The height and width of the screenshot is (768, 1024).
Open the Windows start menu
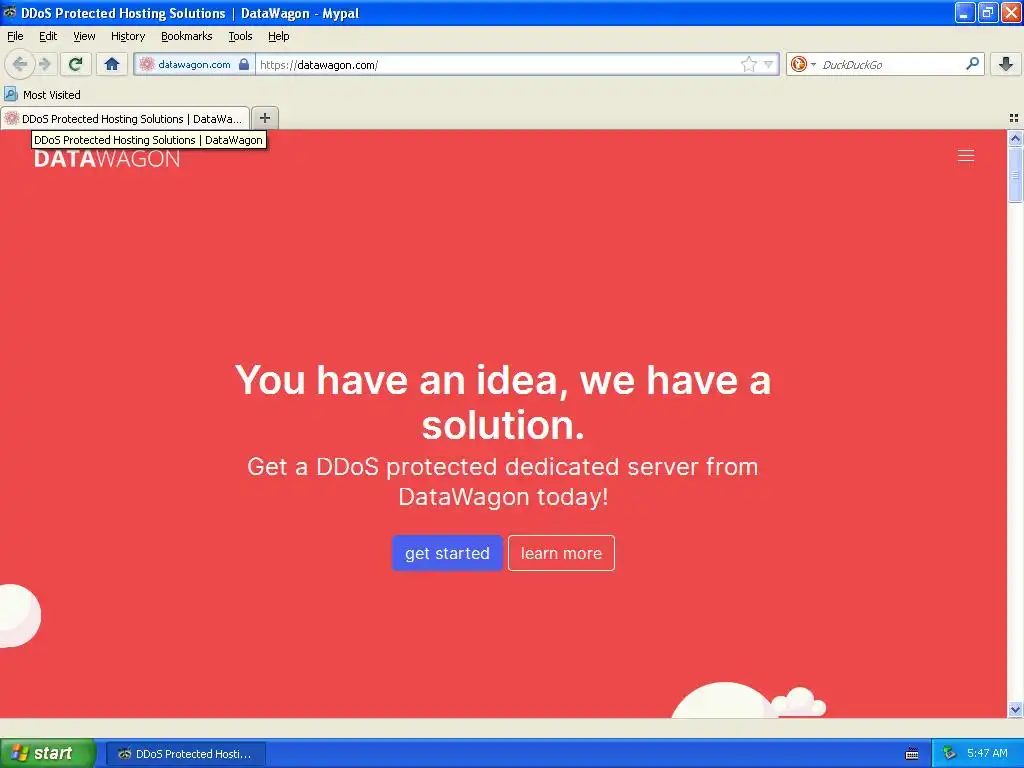[47, 753]
